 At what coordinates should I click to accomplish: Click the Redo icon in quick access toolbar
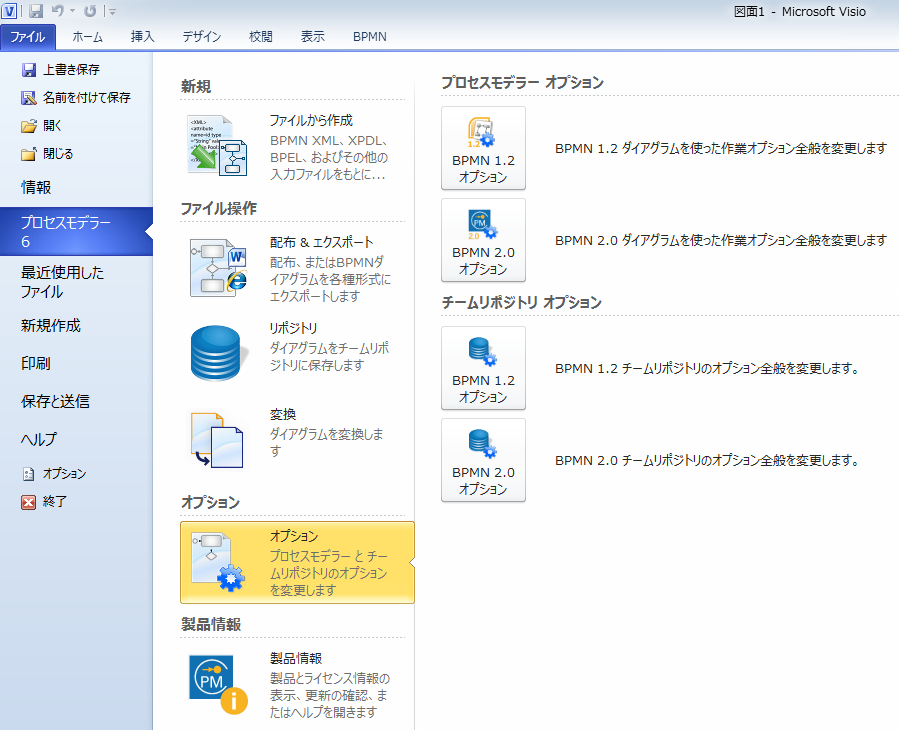pos(90,11)
